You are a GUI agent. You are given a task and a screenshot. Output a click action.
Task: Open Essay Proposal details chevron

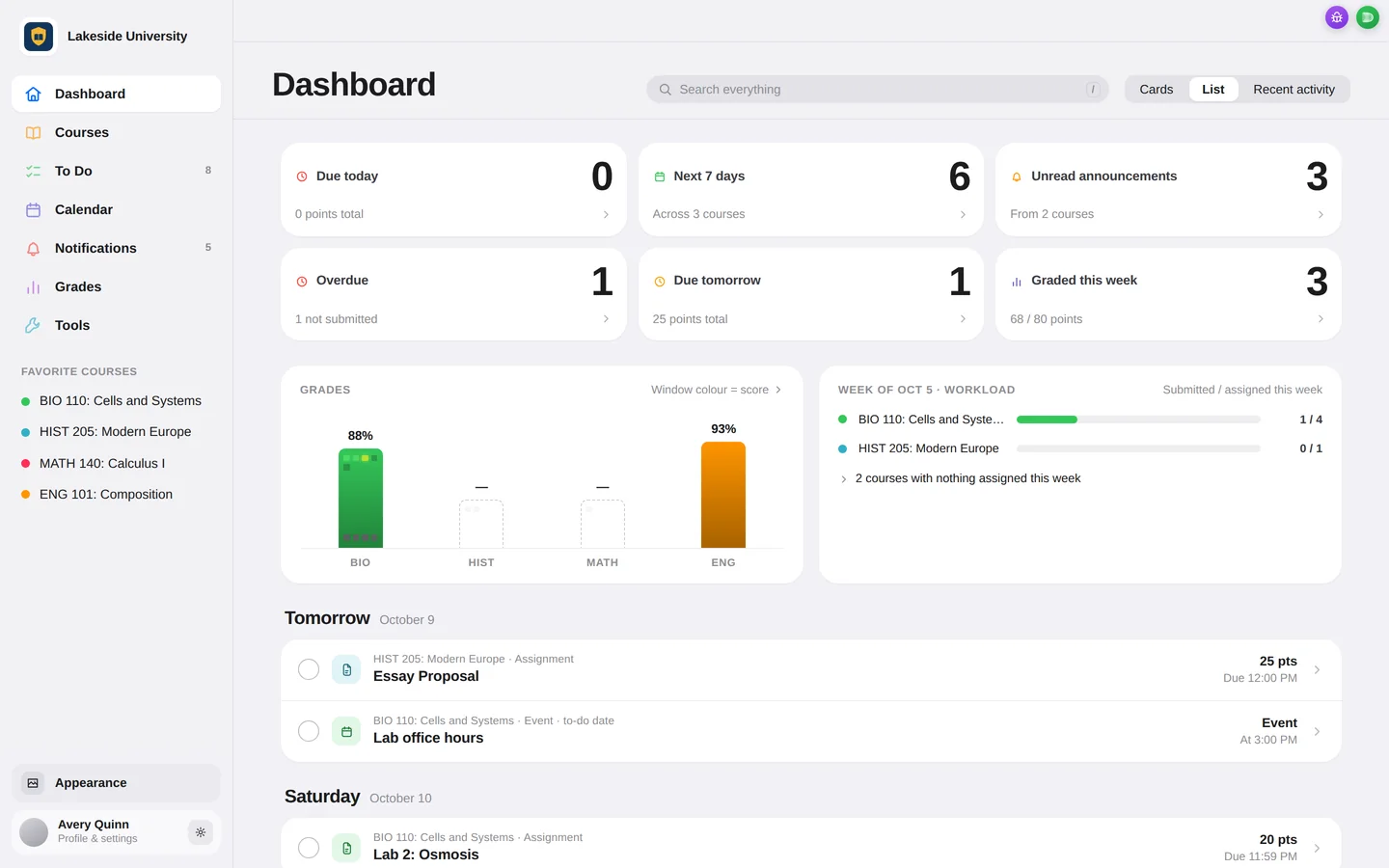coord(1317,669)
